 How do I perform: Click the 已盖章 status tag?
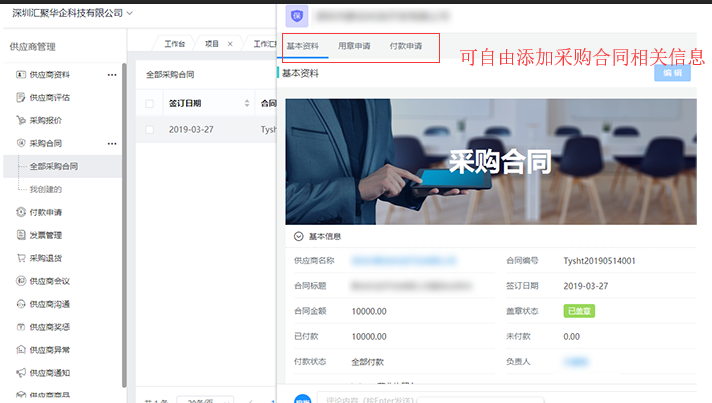[x=579, y=311]
